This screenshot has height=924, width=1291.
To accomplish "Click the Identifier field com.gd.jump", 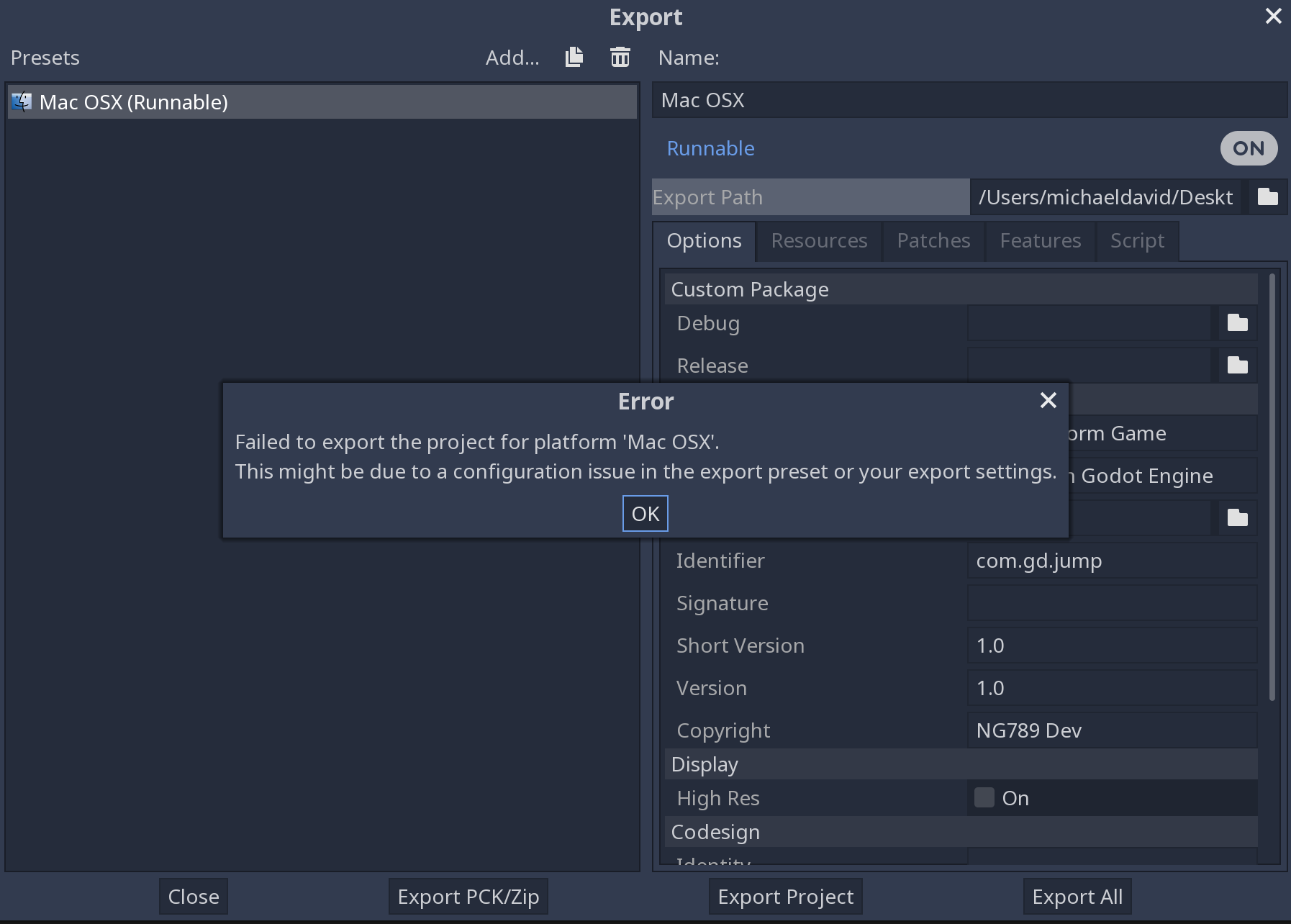I will point(1112,561).
